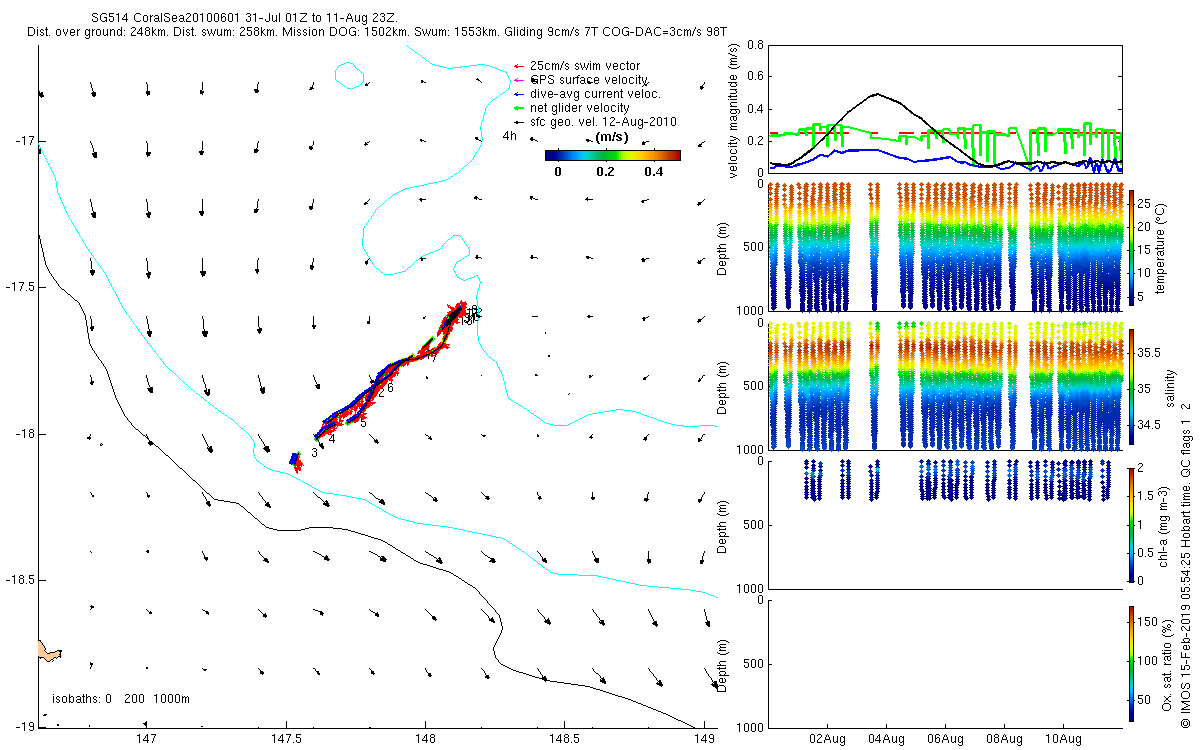Click the horizontal (m/s) velocity colorbar
Screen dimensions: 1200x750
click(x=612, y=155)
